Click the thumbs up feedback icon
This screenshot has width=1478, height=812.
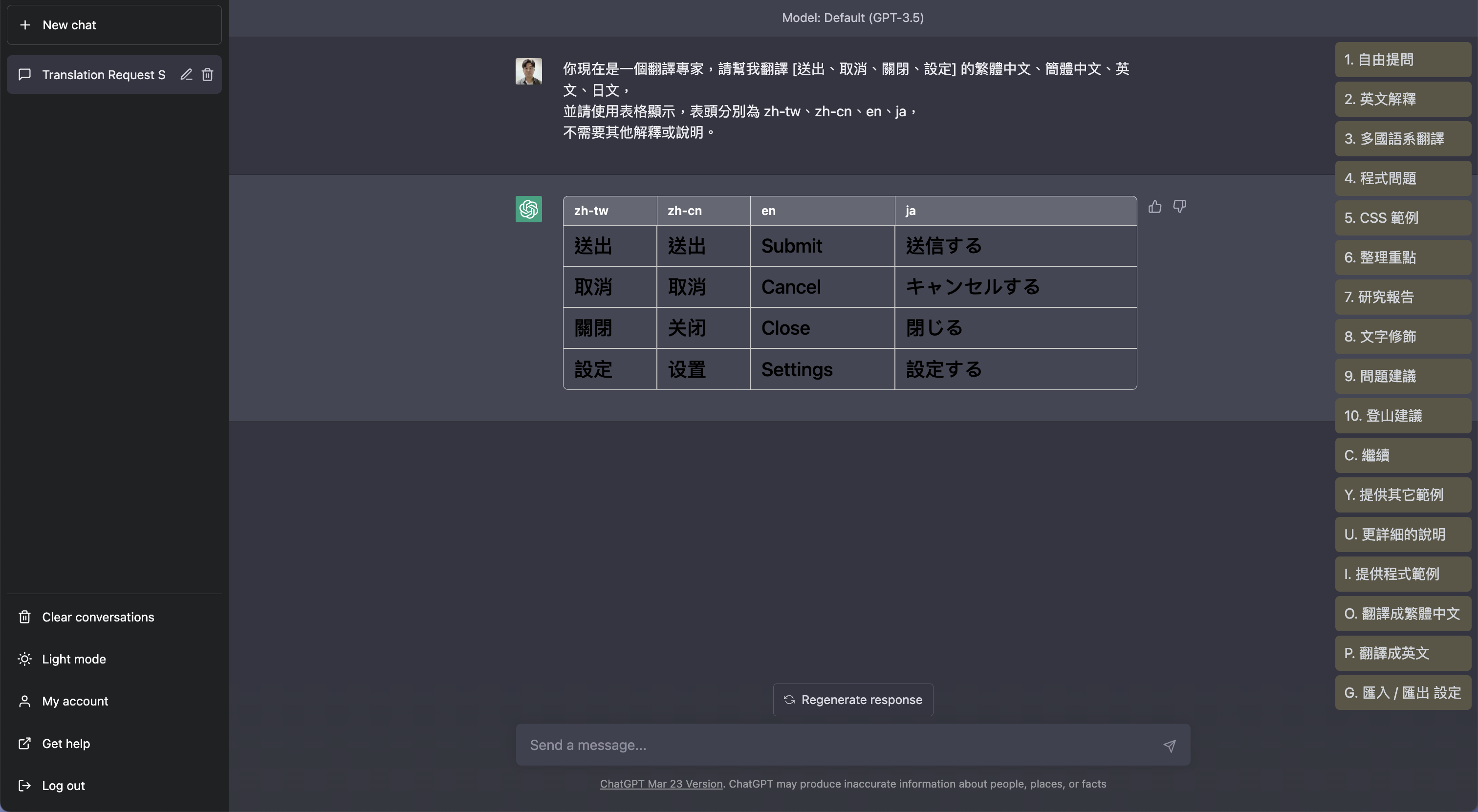tap(1154, 207)
